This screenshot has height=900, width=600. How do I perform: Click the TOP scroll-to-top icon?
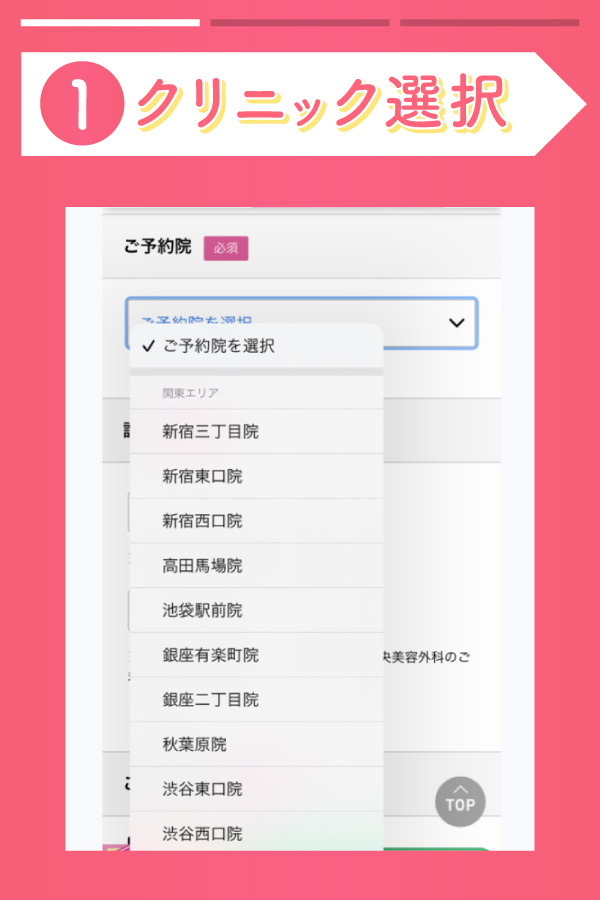coord(460,802)
